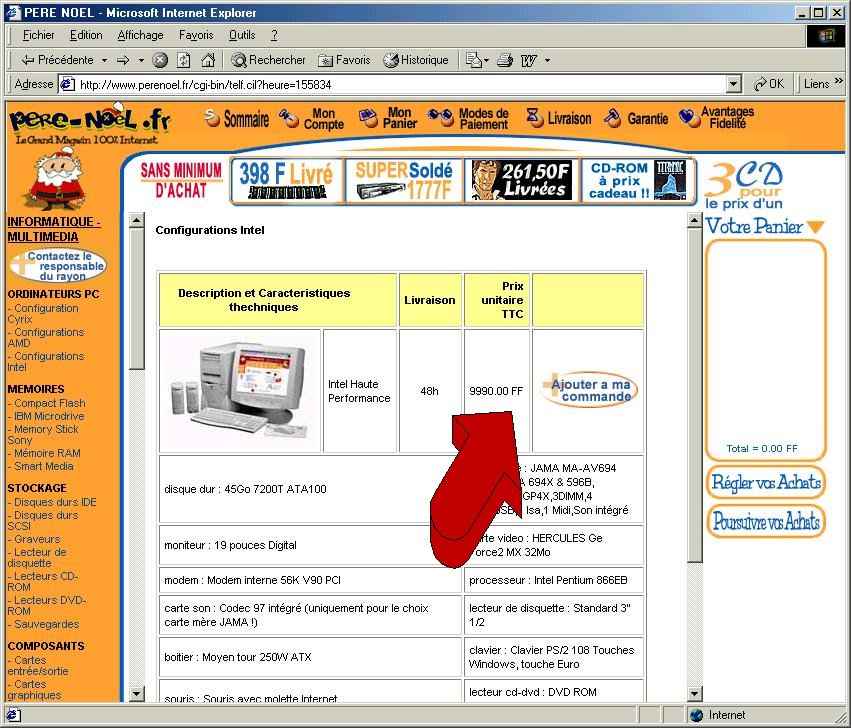The width and height of the screenshot is (851, 728).
Task: Click the left frame scroll up arrow
Action: pos(137,220)
